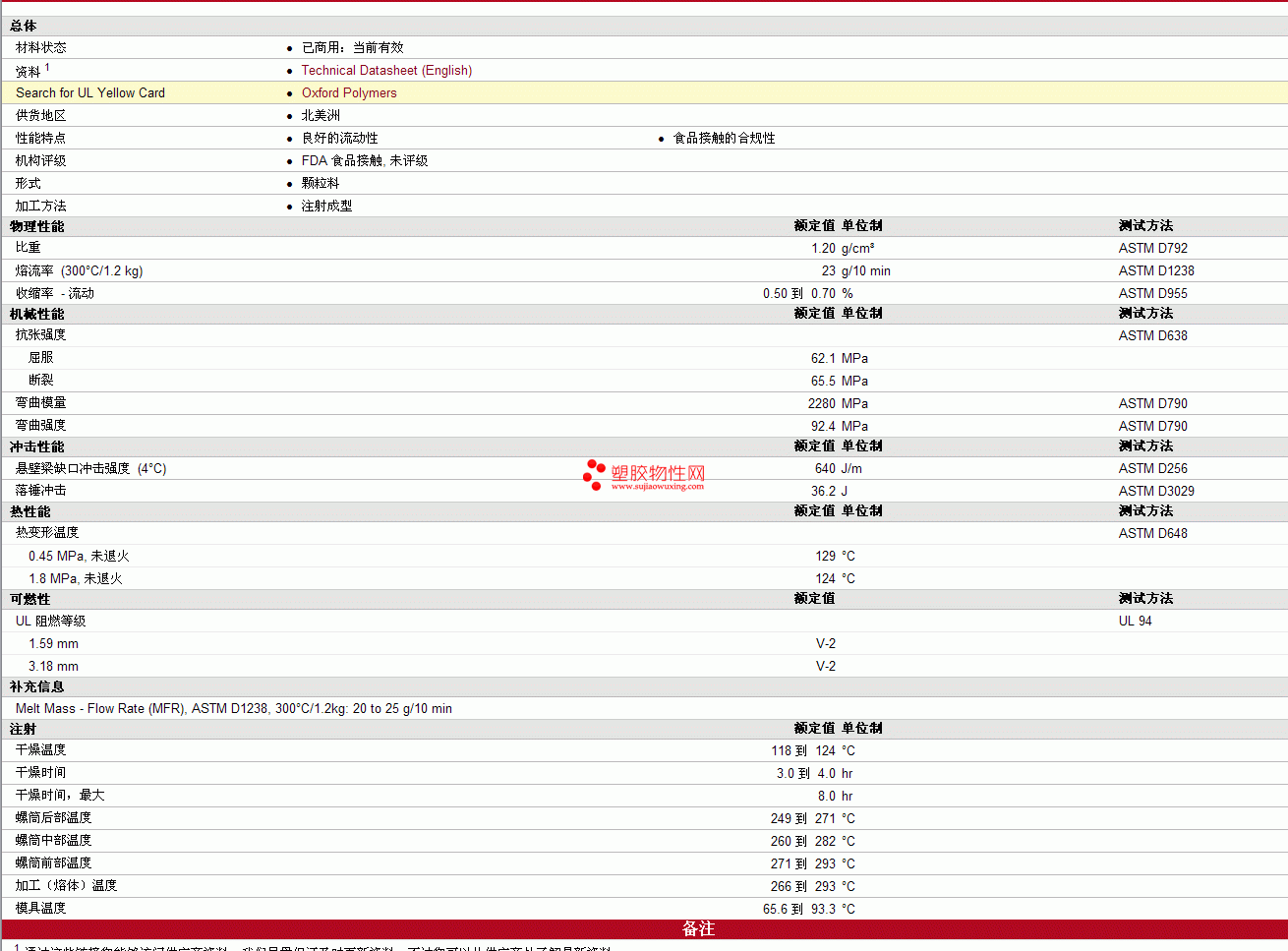
Task: Select the '640' impact strength value
Action: point(825,469)
